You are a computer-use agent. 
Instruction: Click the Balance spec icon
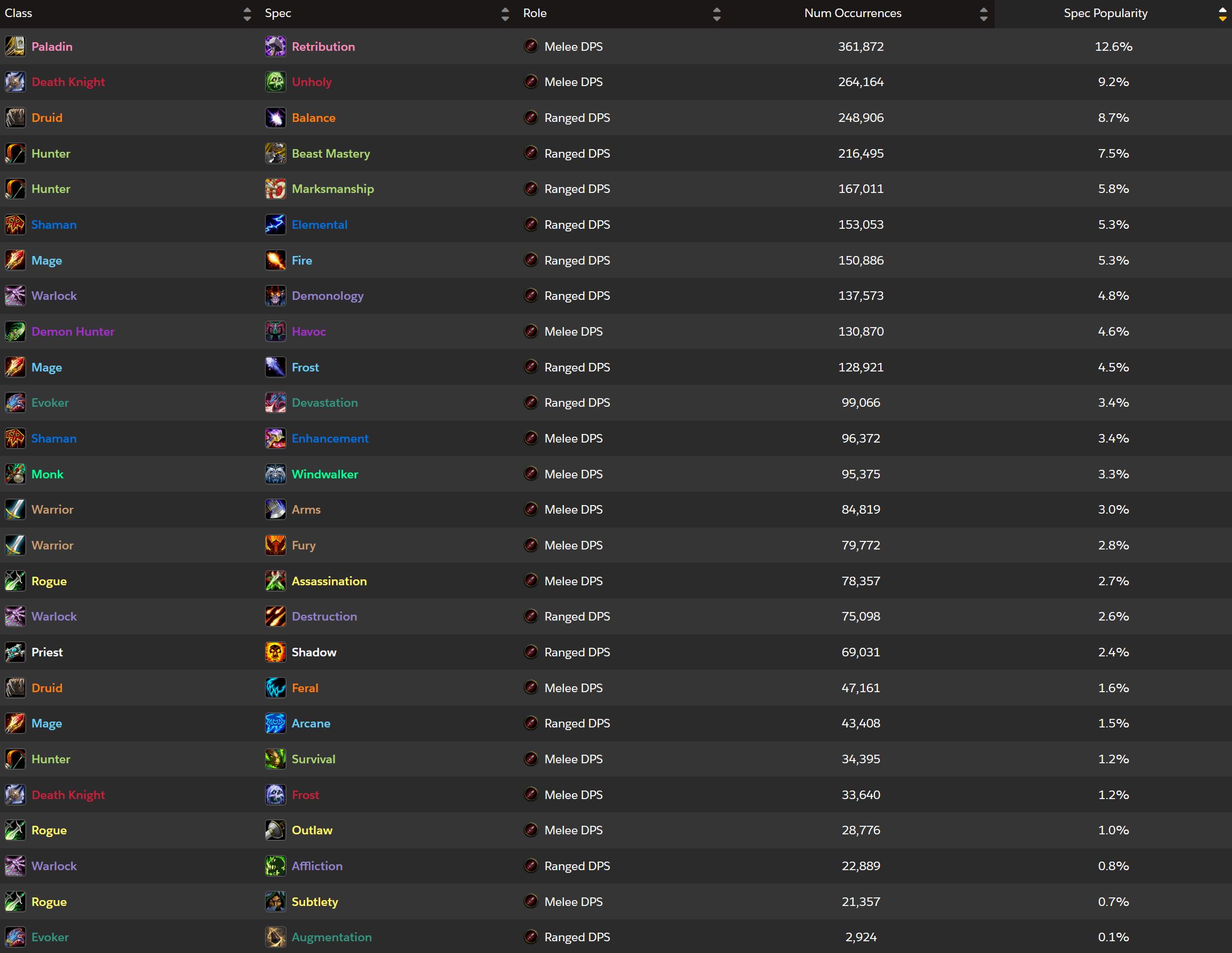275,118
